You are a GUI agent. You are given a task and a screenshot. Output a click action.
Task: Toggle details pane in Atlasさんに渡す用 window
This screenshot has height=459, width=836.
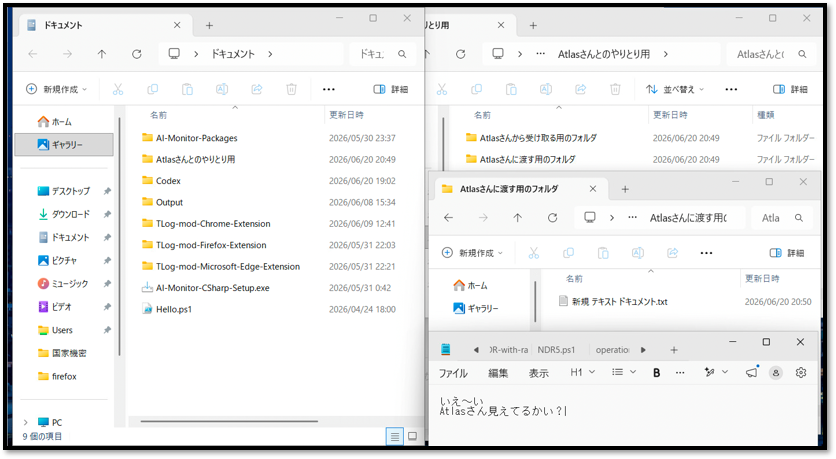(787, 253)
